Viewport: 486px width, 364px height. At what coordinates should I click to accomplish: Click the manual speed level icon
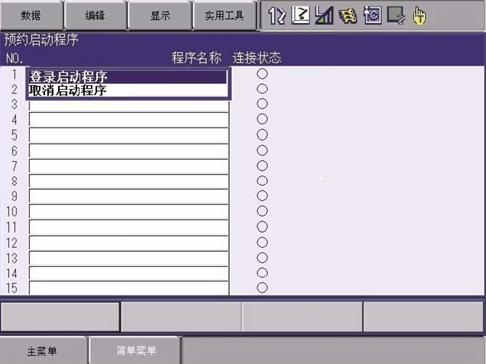(324, 15)
